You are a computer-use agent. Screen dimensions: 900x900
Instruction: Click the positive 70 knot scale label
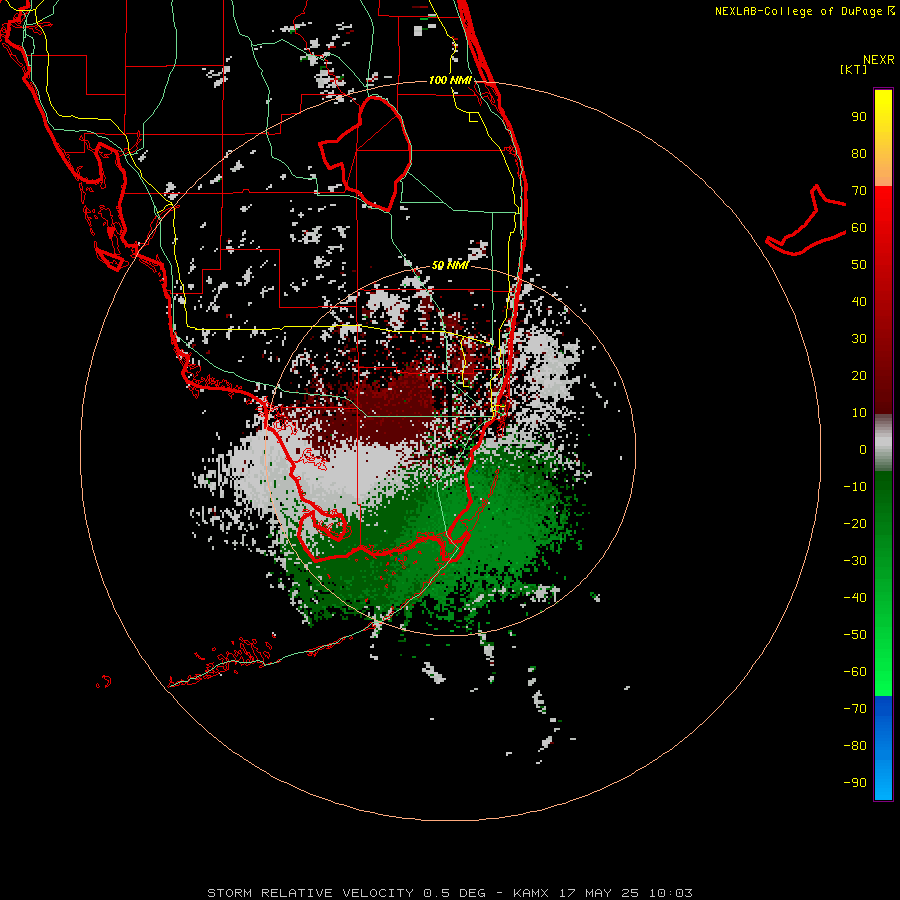click(859, 191)
